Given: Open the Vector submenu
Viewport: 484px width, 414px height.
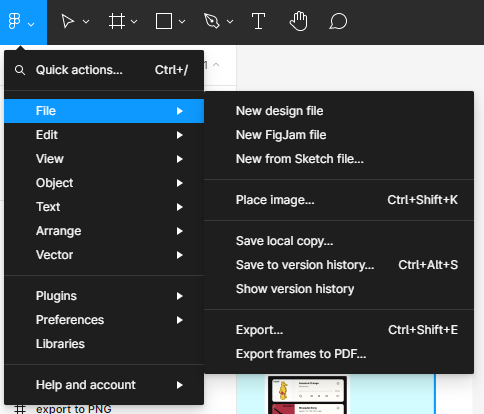Looking at the screenshot, I should tap(104, 255).
